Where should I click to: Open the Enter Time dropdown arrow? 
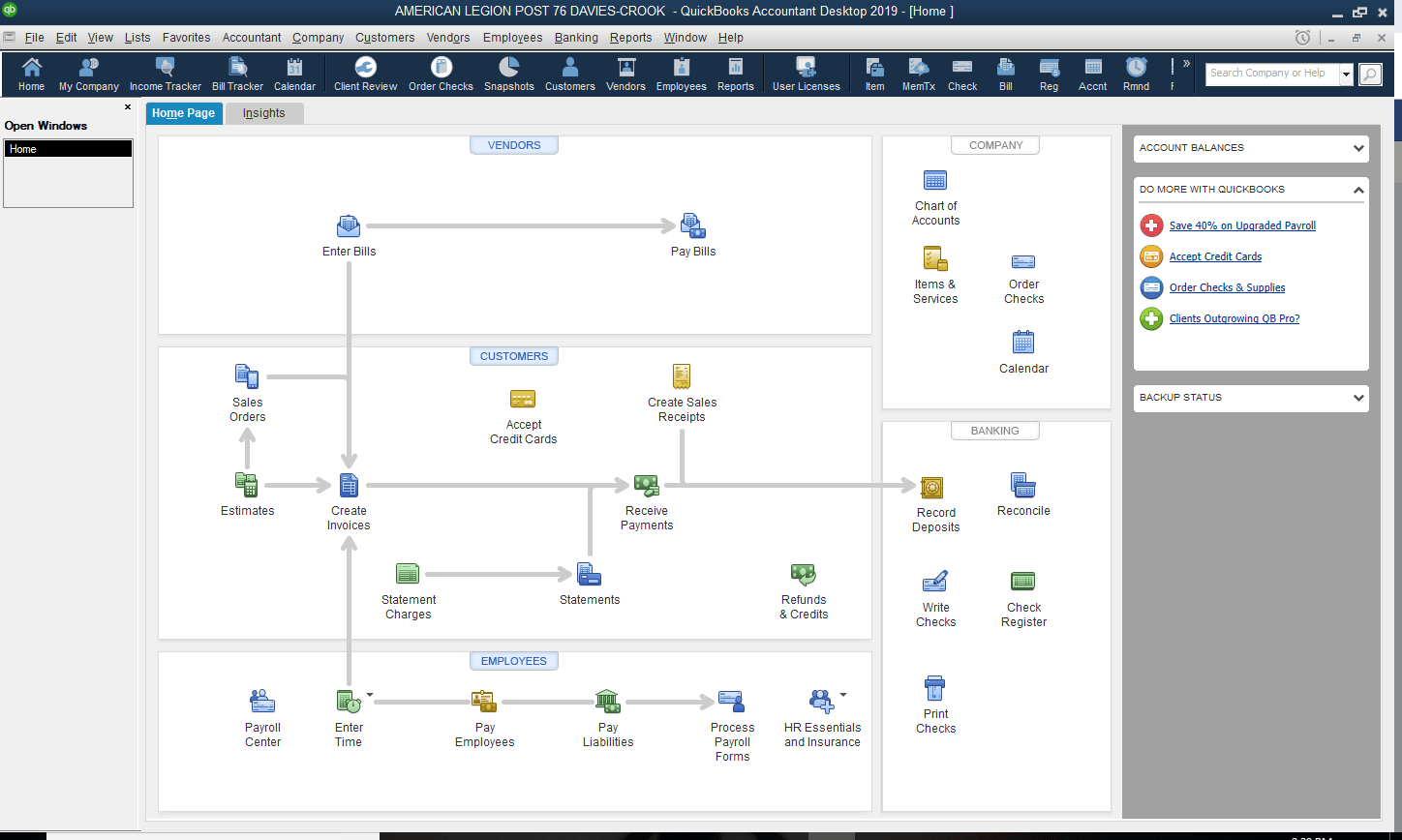369,694
